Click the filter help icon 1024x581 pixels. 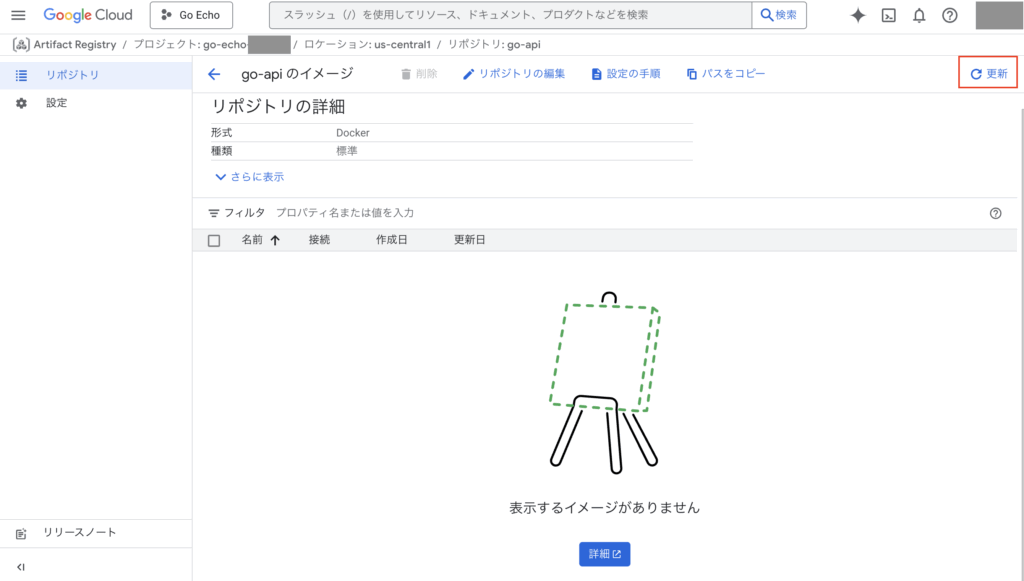[x=995, y=213]
